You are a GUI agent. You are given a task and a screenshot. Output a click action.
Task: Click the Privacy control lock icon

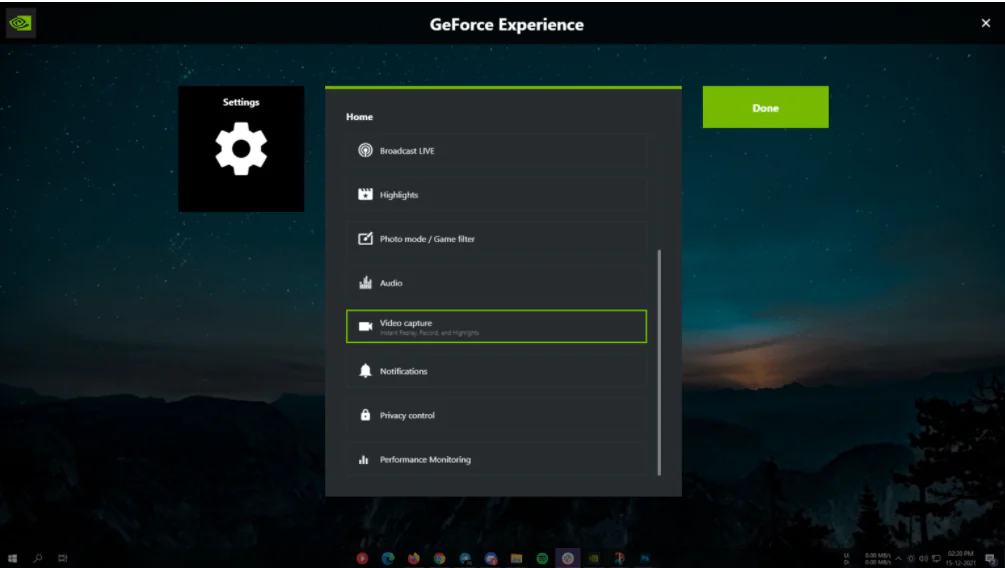[x=365, y=415]
